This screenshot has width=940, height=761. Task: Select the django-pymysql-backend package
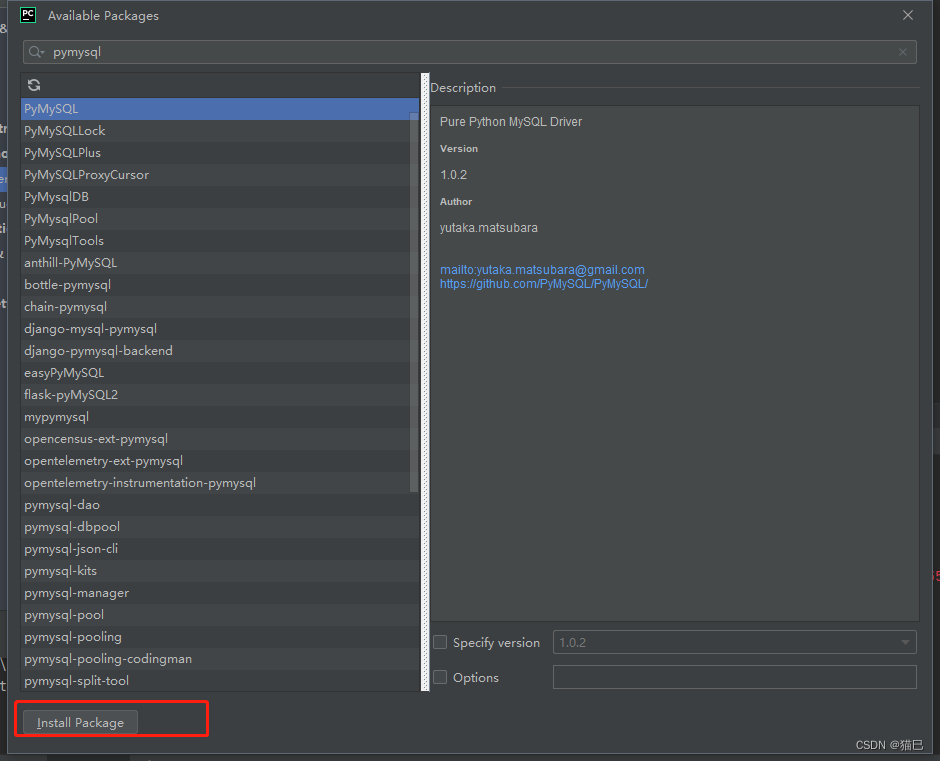(x=219, y=351)
